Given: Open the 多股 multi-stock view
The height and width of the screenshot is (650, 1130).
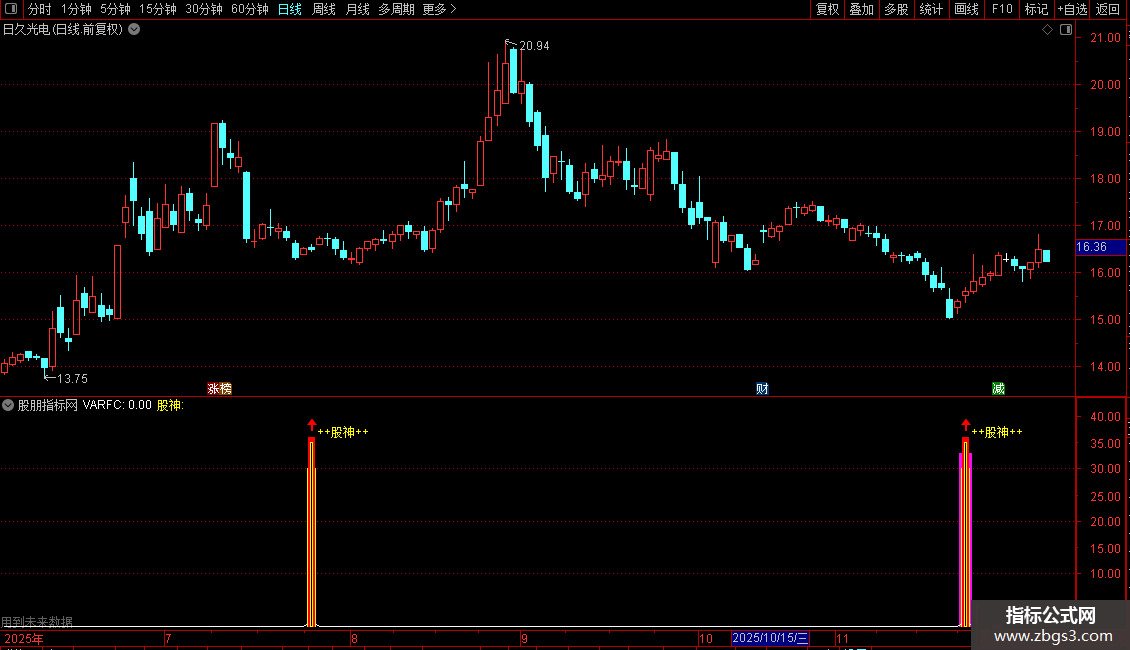Looking at the screenshot, I should [x=896, y=9].
